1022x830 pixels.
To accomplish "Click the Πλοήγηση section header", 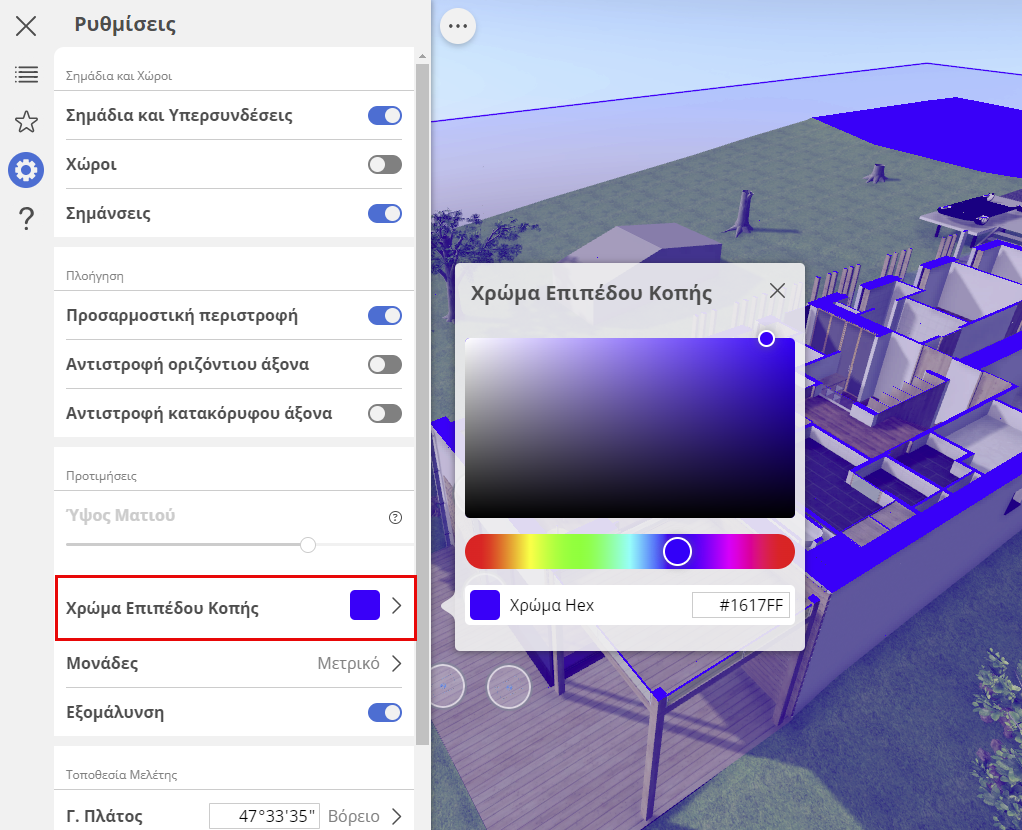I will pyautogui.click(x=95, y=276).
